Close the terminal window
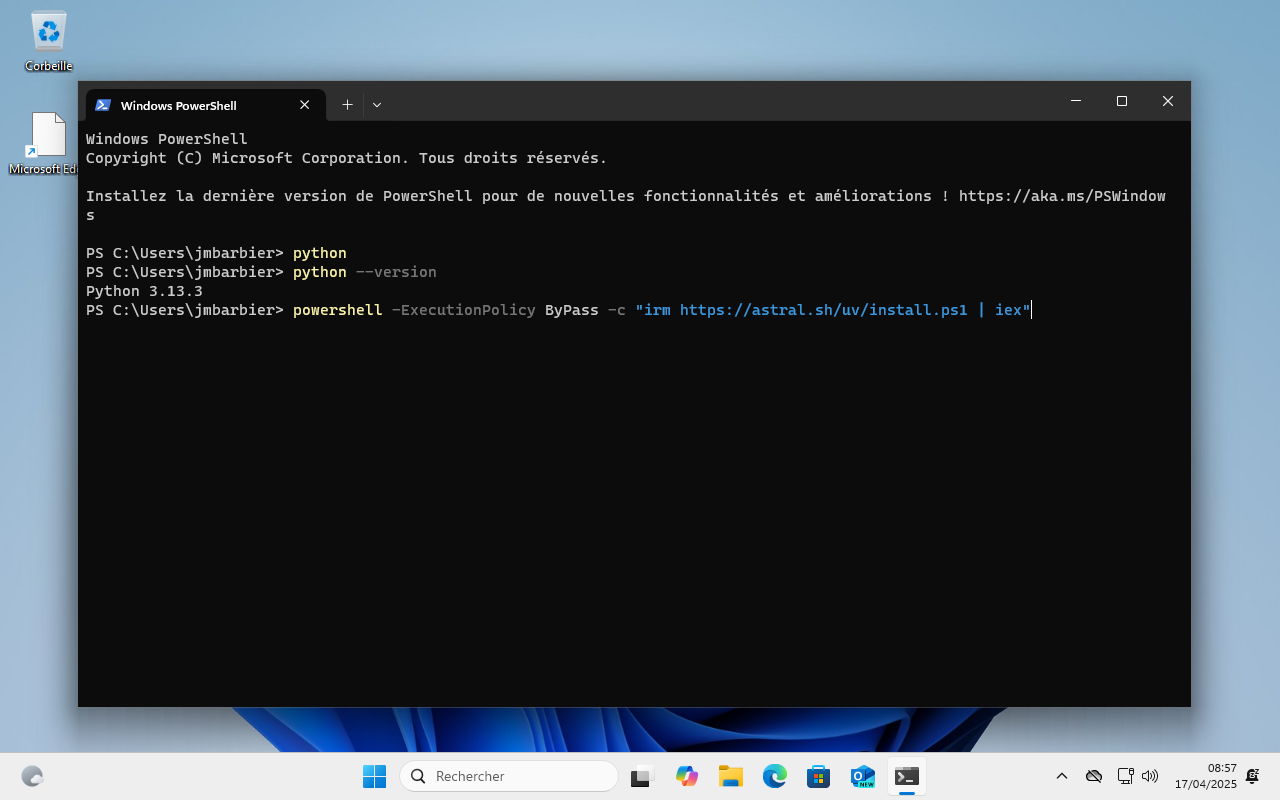This screenshot has width=1280, height=800. [1167, 101]
